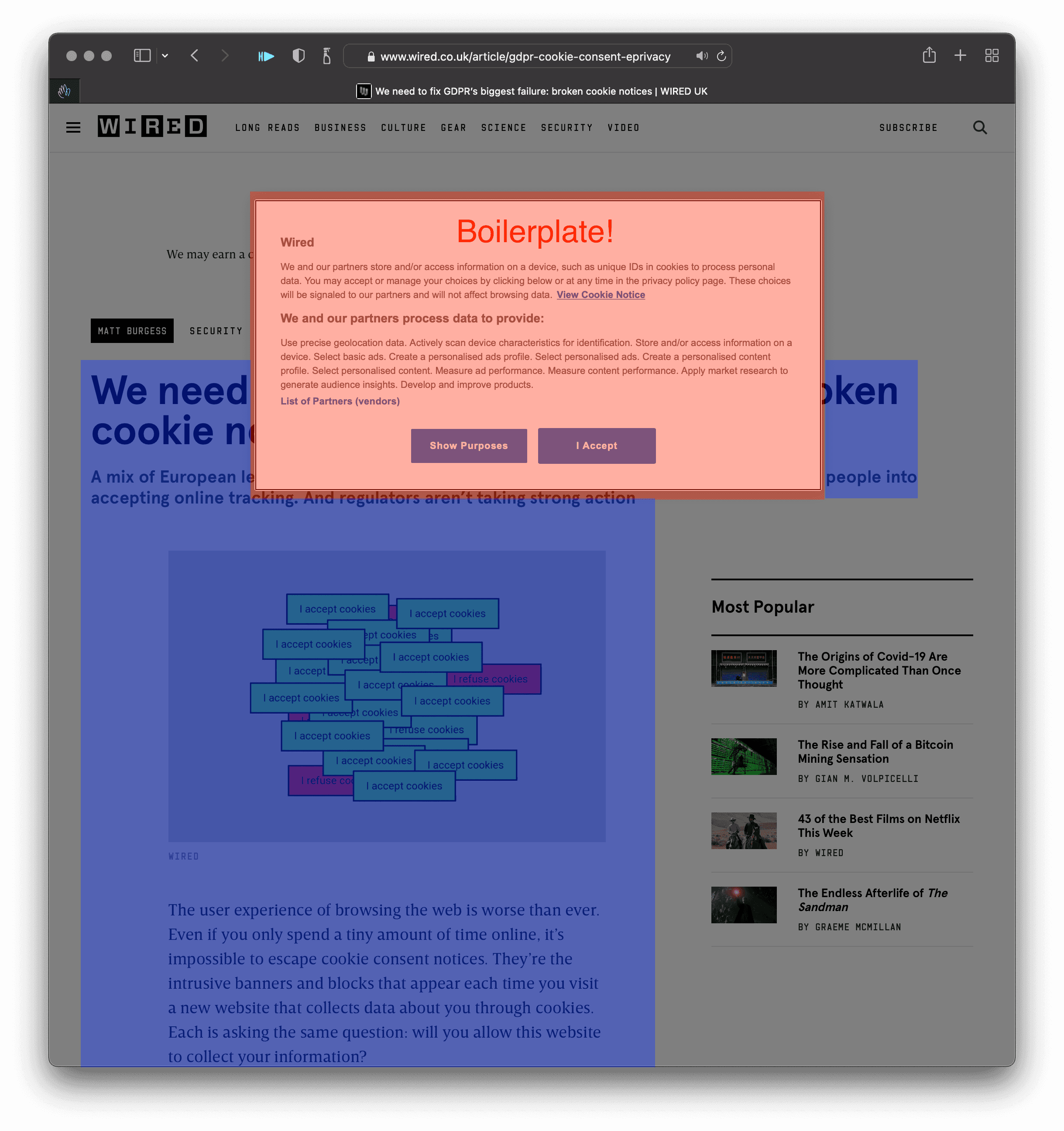Open 43 of the Best Films on Netflix

tap(879, 826)
